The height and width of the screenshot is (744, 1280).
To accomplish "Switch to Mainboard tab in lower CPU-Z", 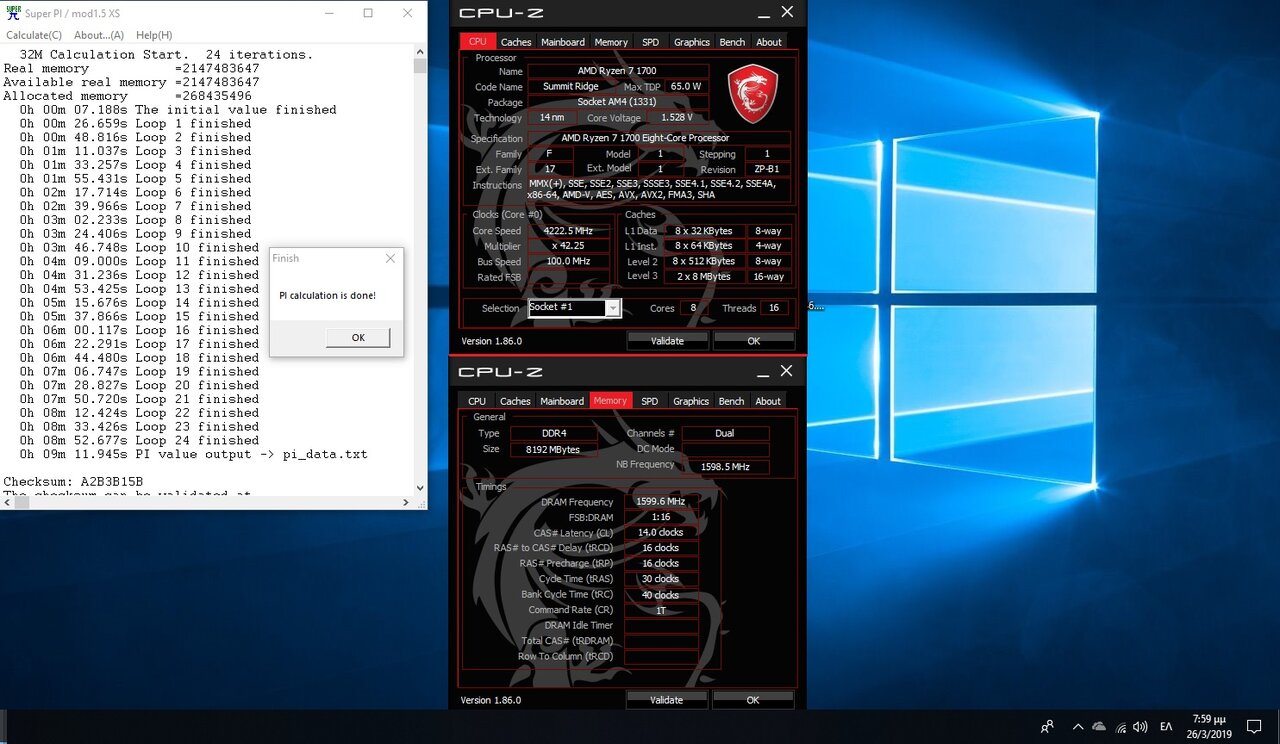I will [x=562, y=401].
